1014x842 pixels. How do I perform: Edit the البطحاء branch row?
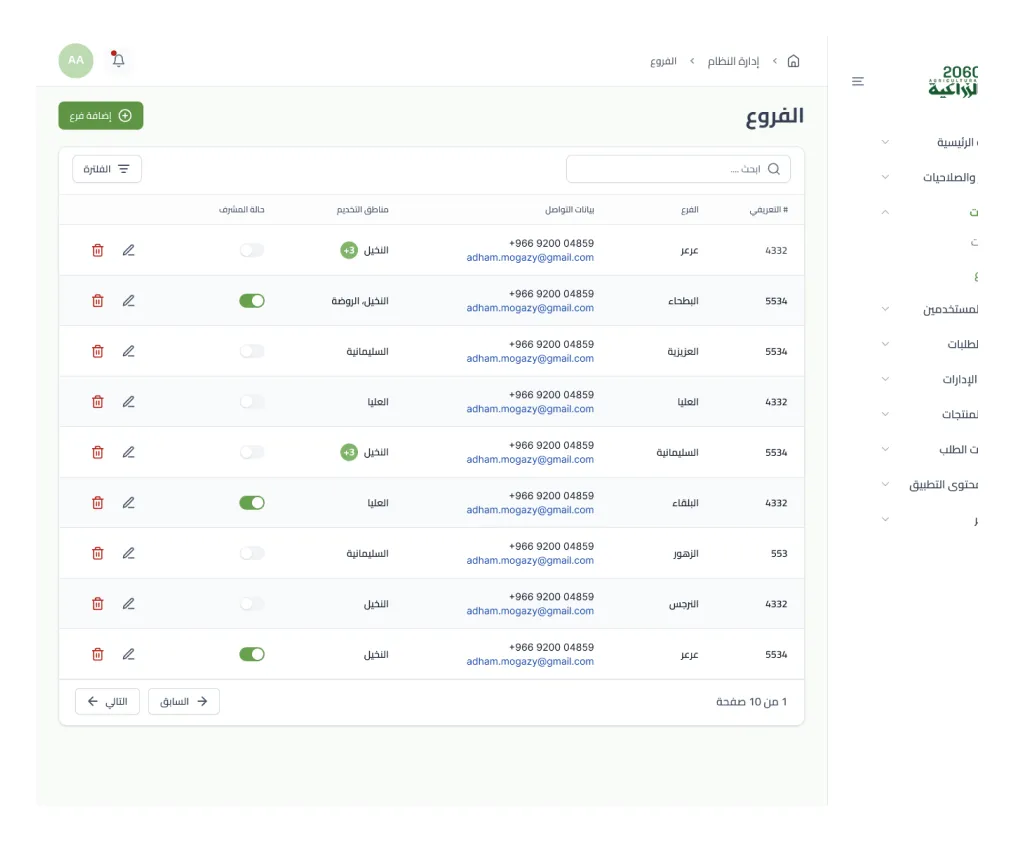[128, 300]
